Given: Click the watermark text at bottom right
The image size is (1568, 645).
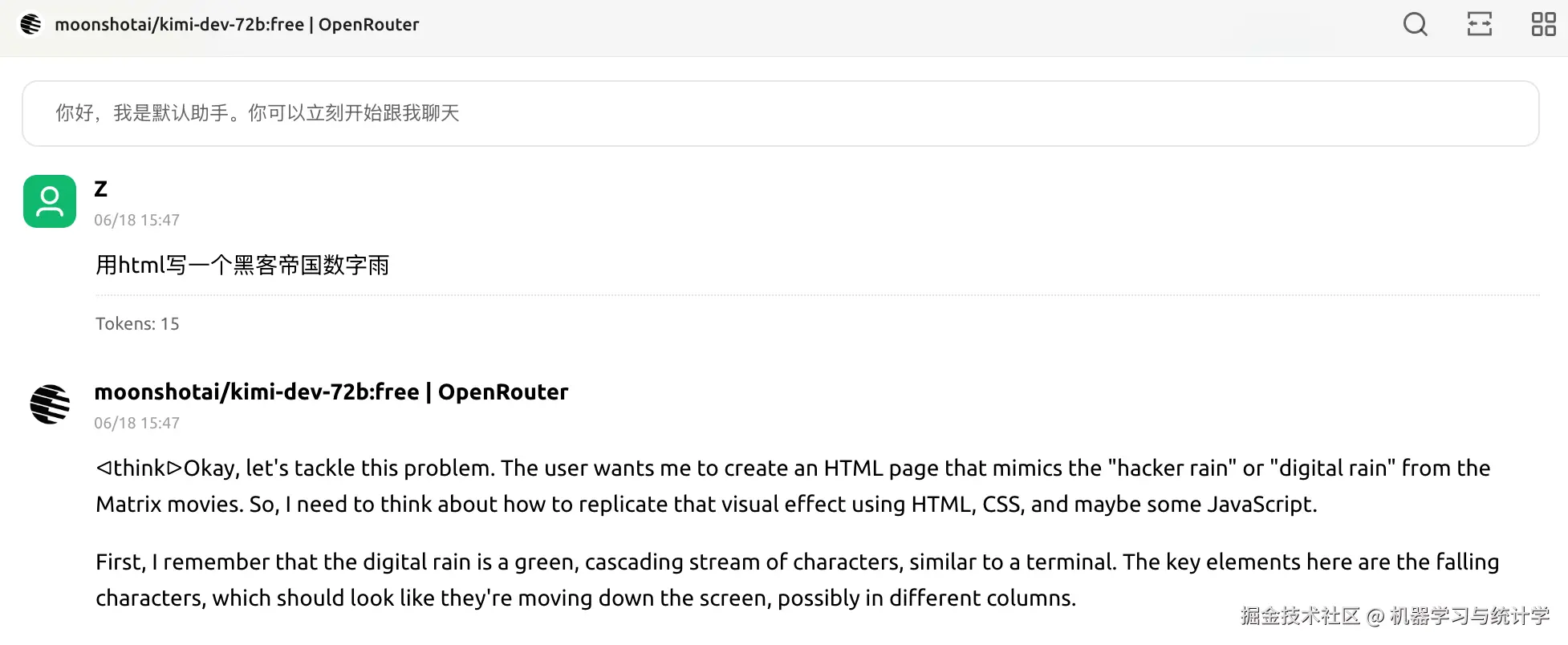Looking at the screenshot, I should click(1395, 616).
